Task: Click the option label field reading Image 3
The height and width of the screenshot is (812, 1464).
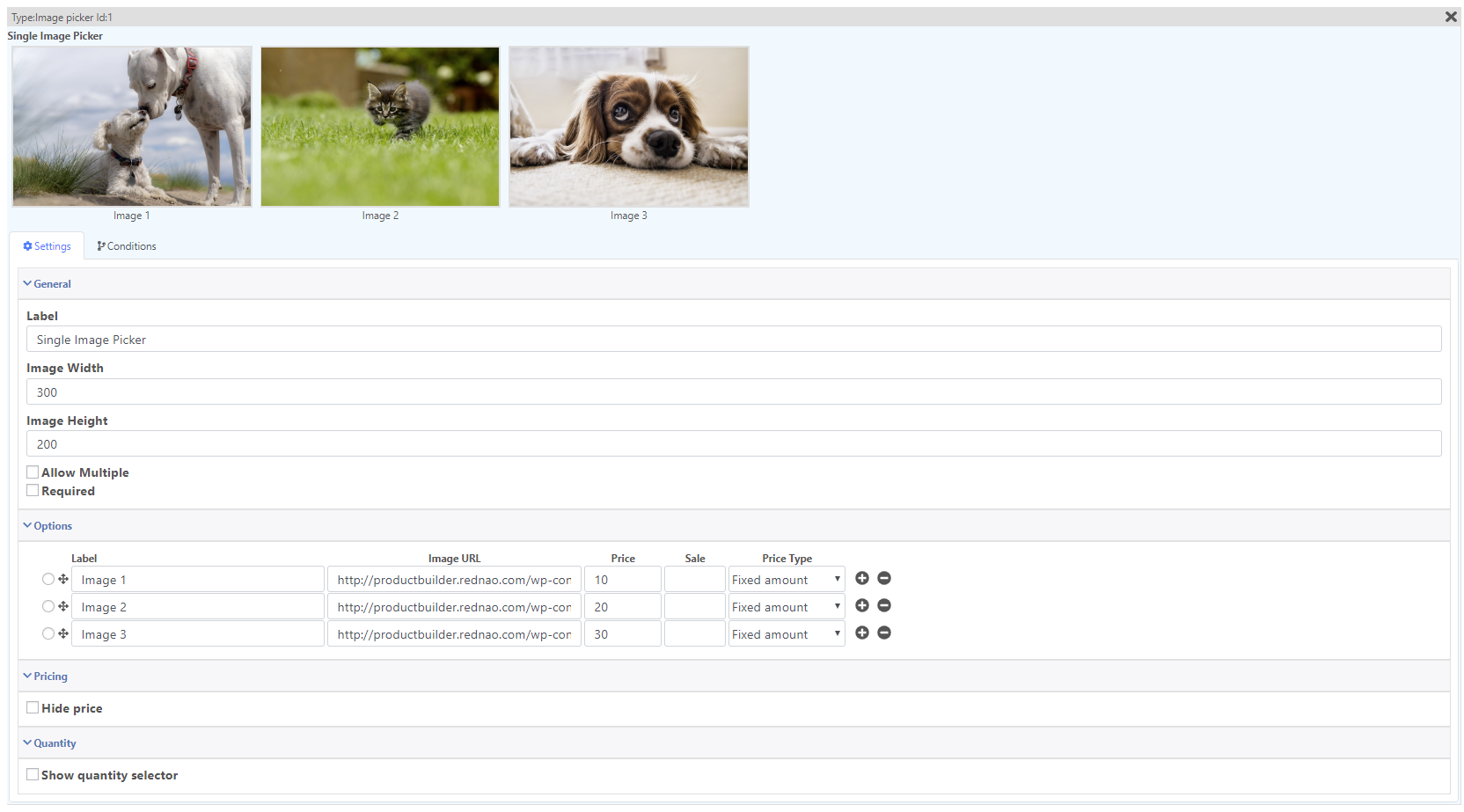Action: (x=198, y=634)
